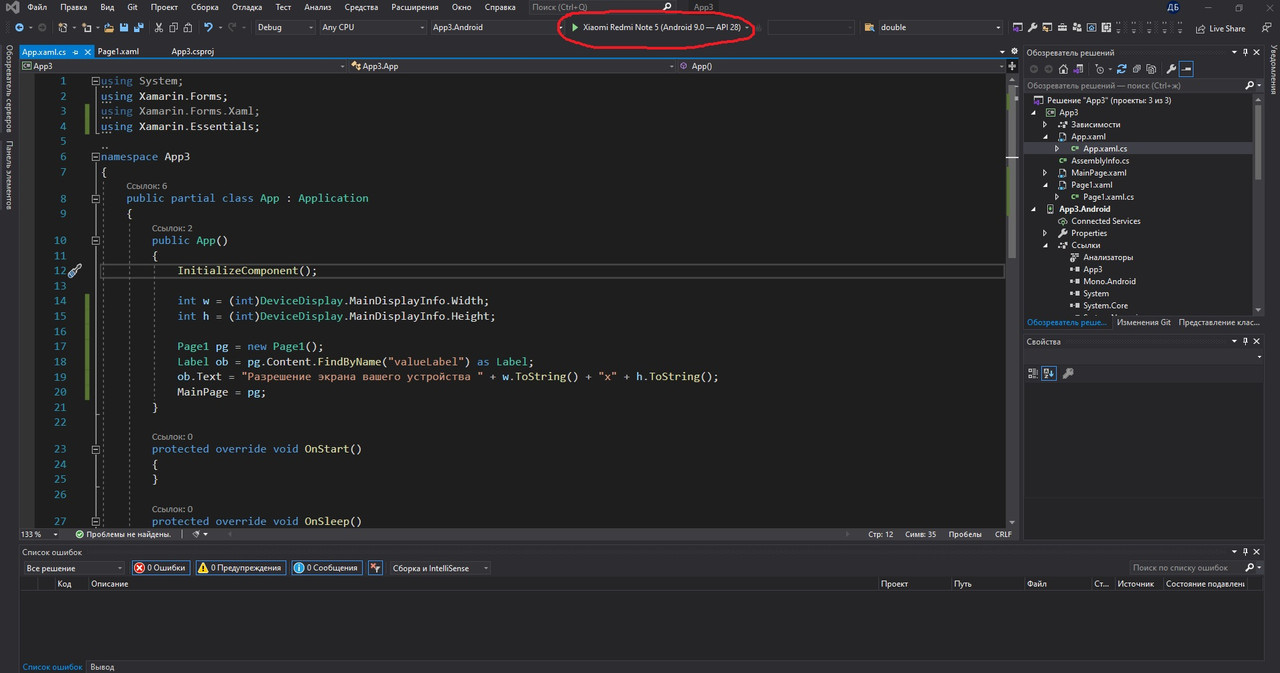Screen dimensions: 1280x673
Task: Click Home icon in Solution Explorer toolbar
Action: click(x=1063, y=69)
